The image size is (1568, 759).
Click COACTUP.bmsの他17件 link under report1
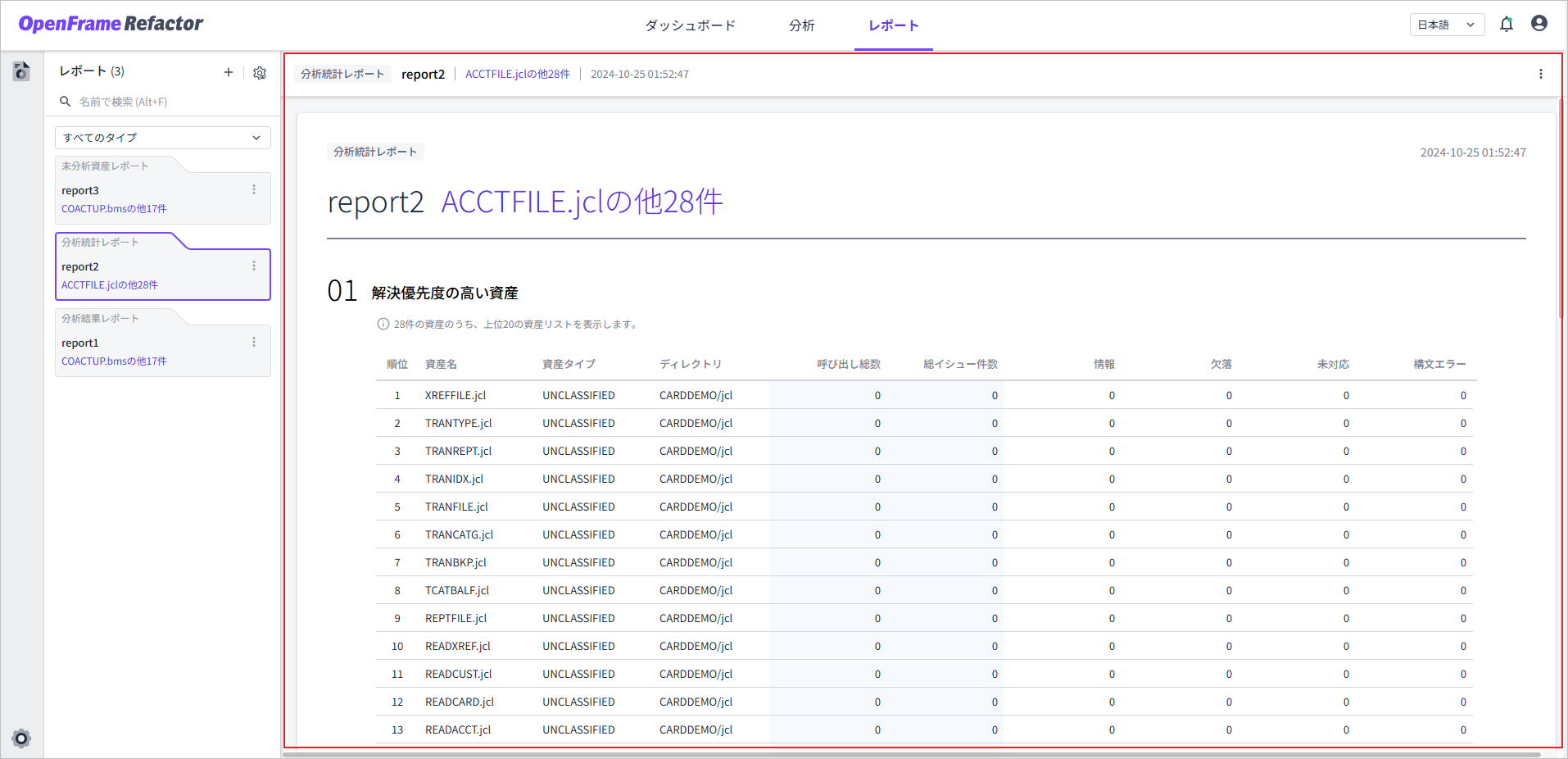pos(114,361)
